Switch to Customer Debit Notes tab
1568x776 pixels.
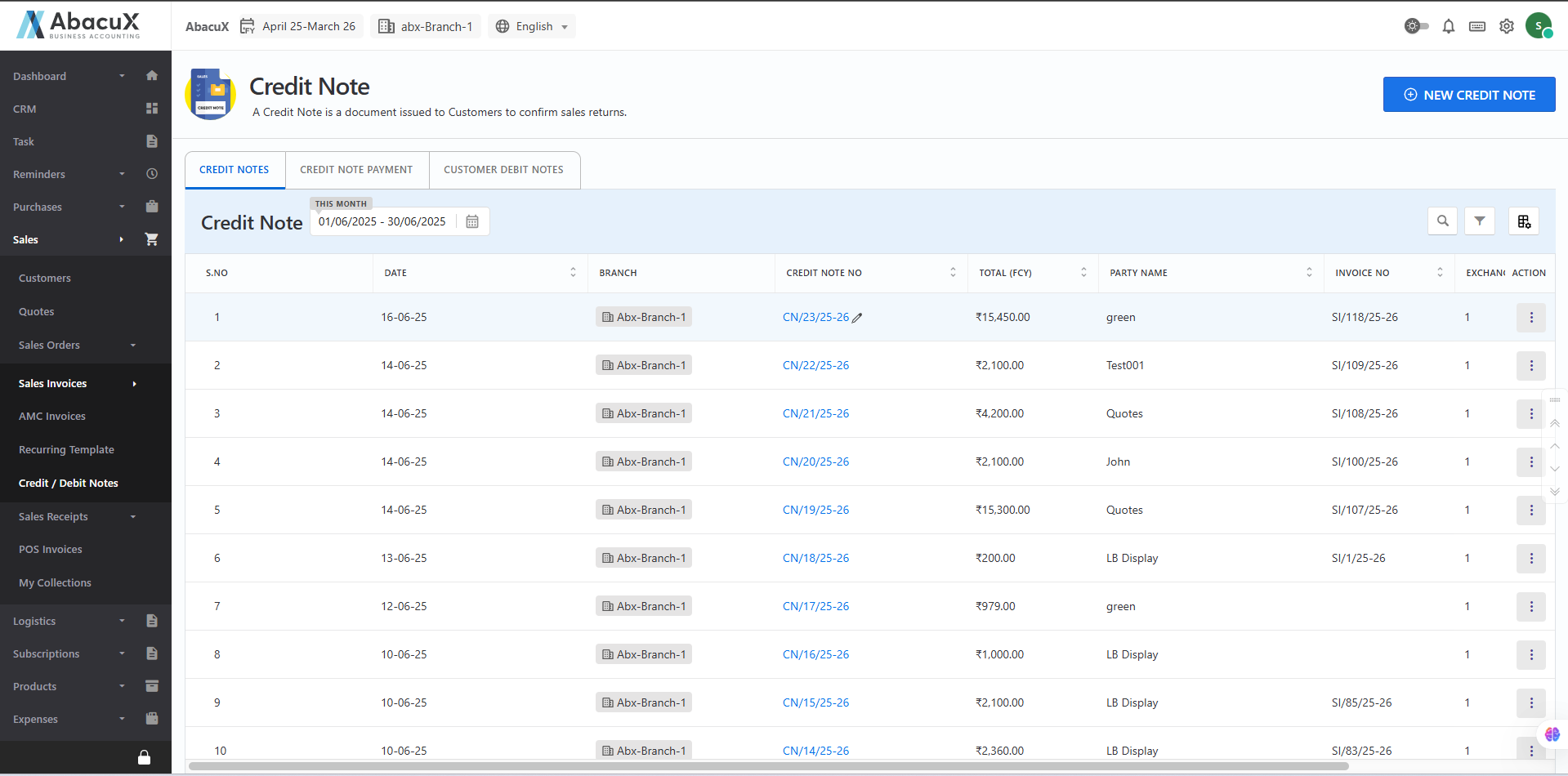click(503, 170)
